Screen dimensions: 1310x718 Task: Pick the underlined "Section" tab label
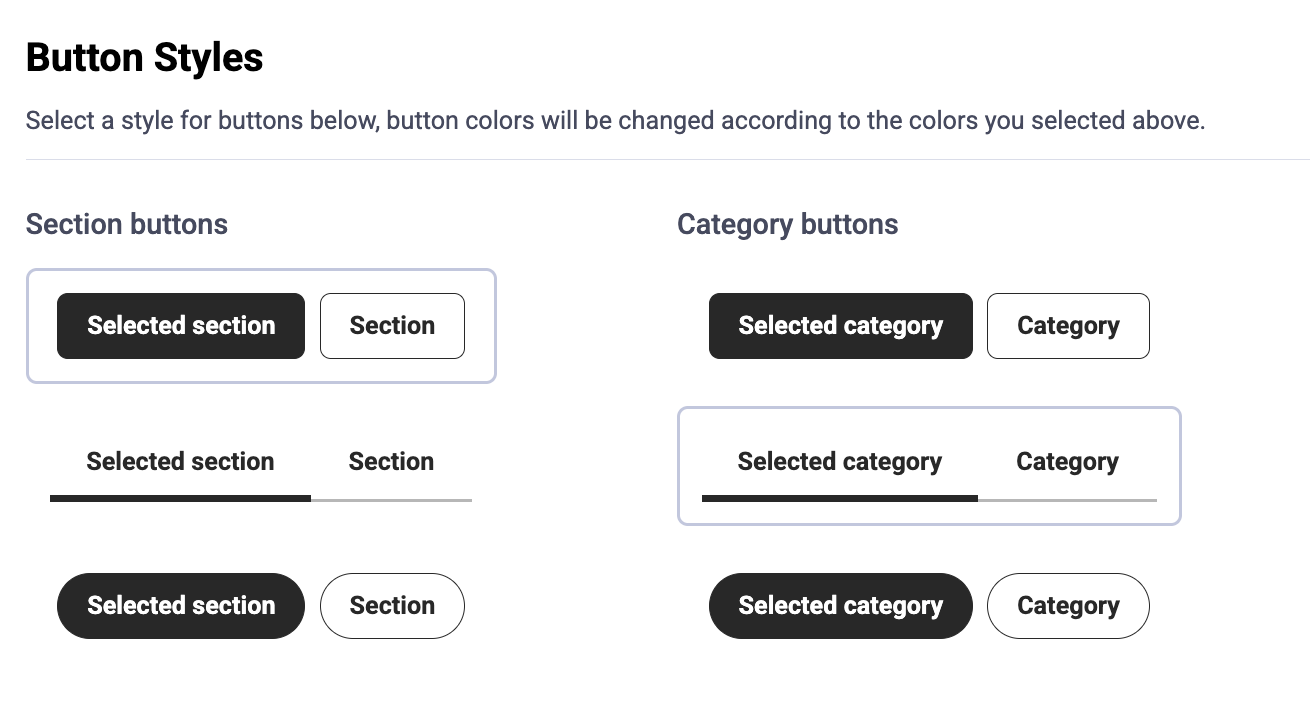pos(391,462)
